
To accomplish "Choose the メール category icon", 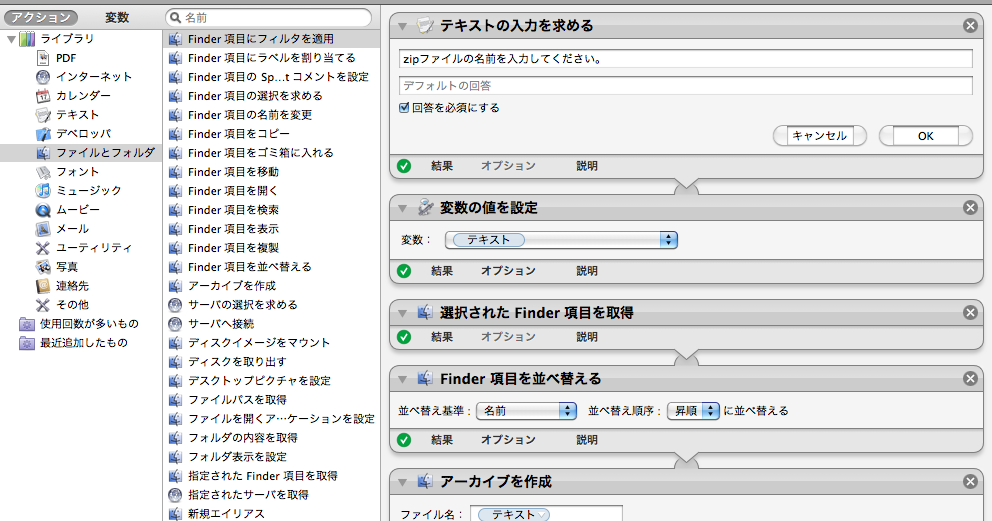I will pyautogui.click(x=43, y=229).
